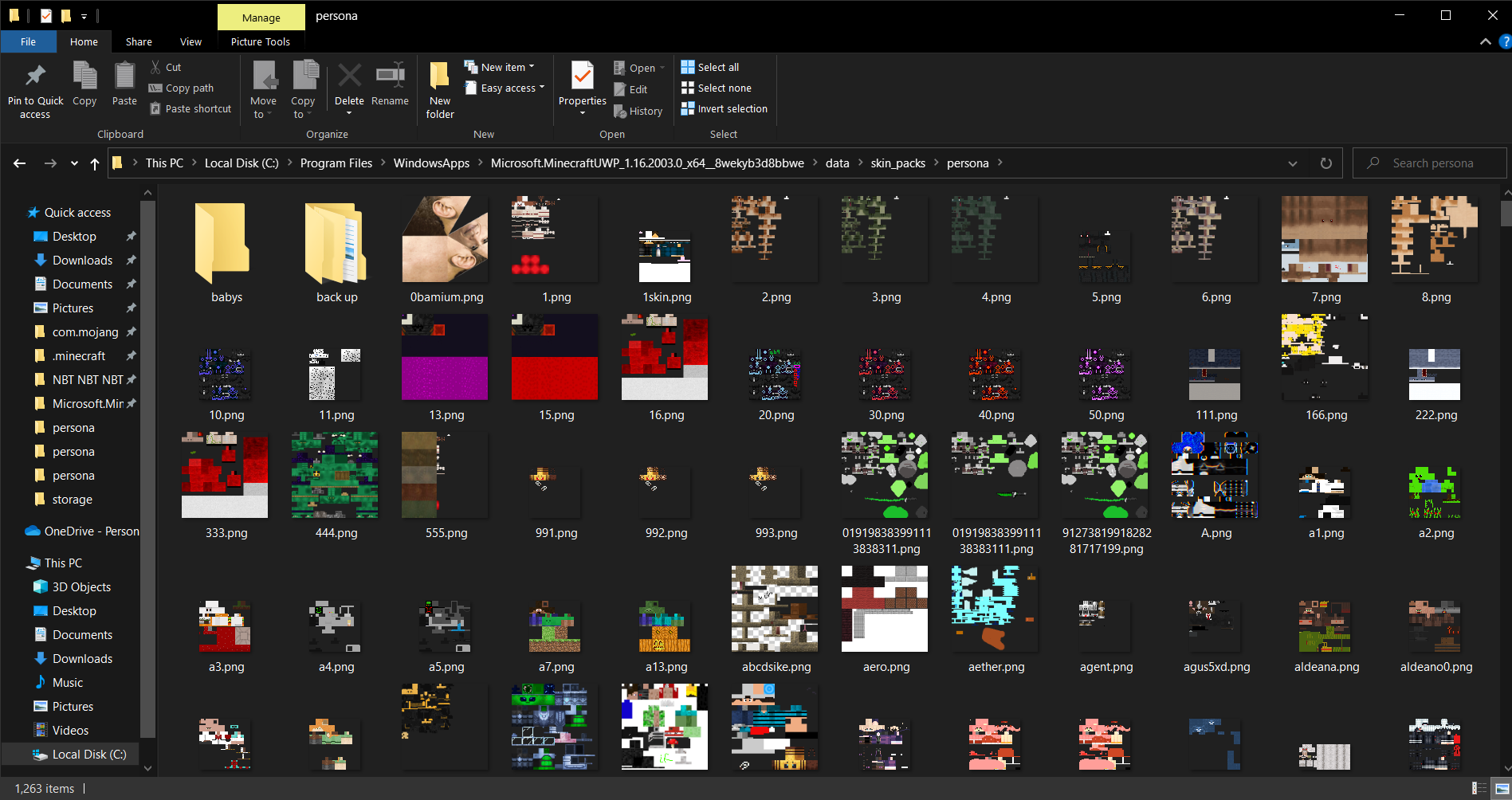Expand the address bar history dropdown
This screenshot has width=1512, height=800.
pos(1292,163)
